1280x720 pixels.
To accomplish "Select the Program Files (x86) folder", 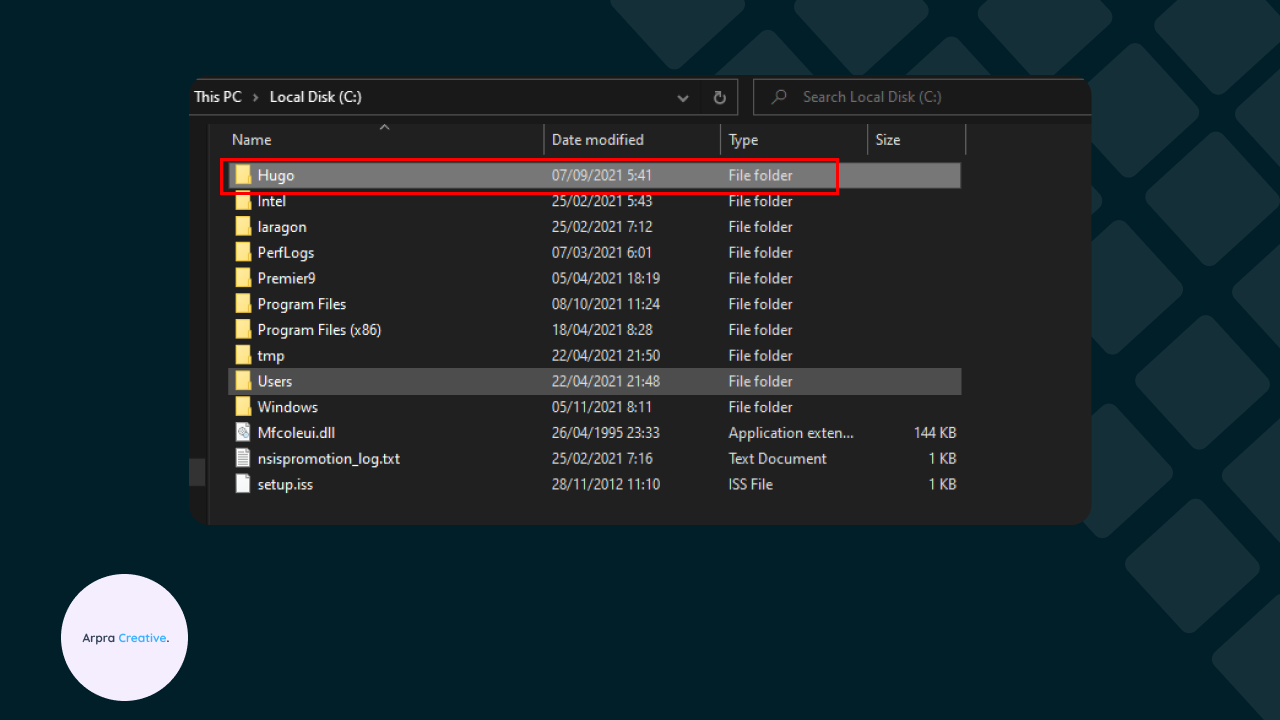I will click(x=319, y=330).
